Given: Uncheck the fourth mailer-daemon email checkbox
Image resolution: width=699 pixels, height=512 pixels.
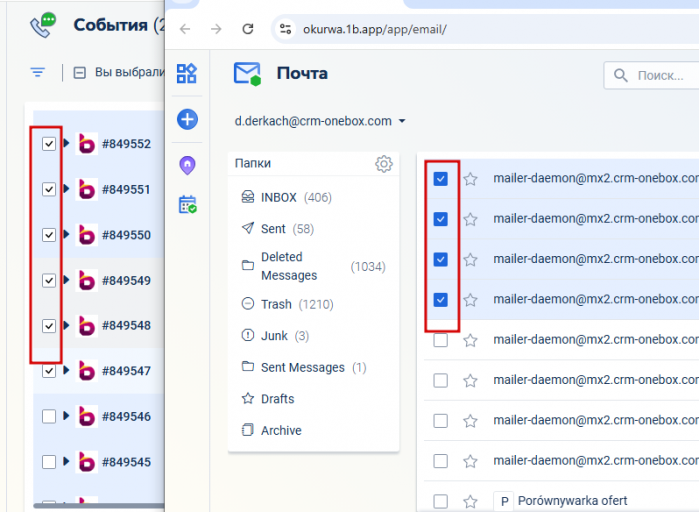Looking at the screenshot, I should (x=440, y=300).
